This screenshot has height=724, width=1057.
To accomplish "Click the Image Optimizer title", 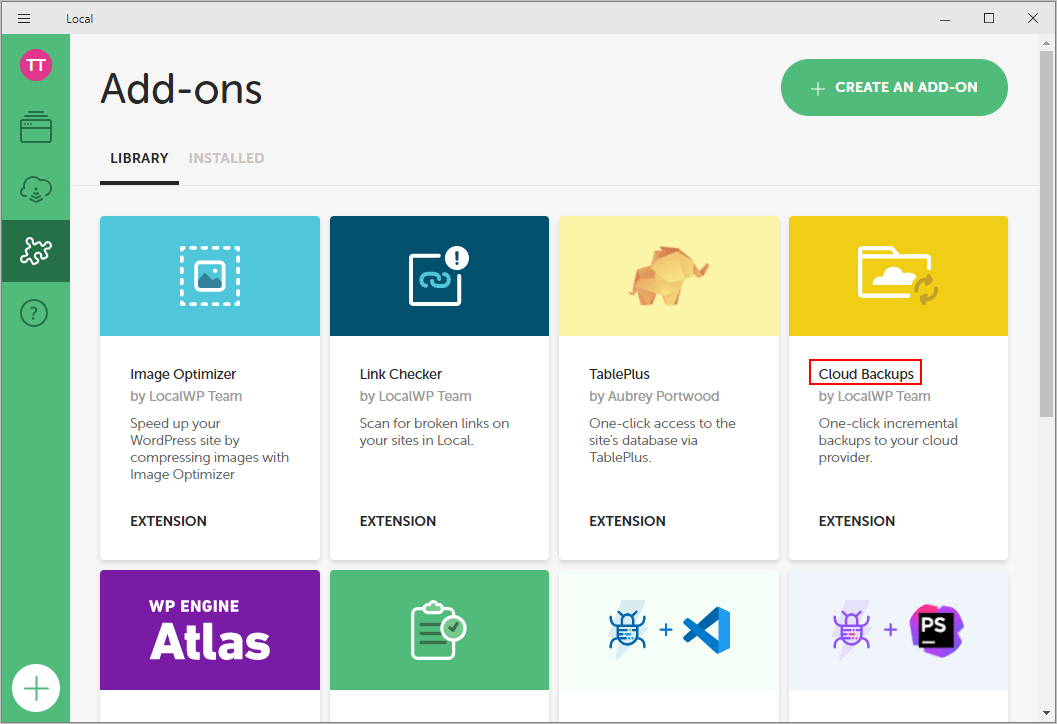I will click(183, 374).
